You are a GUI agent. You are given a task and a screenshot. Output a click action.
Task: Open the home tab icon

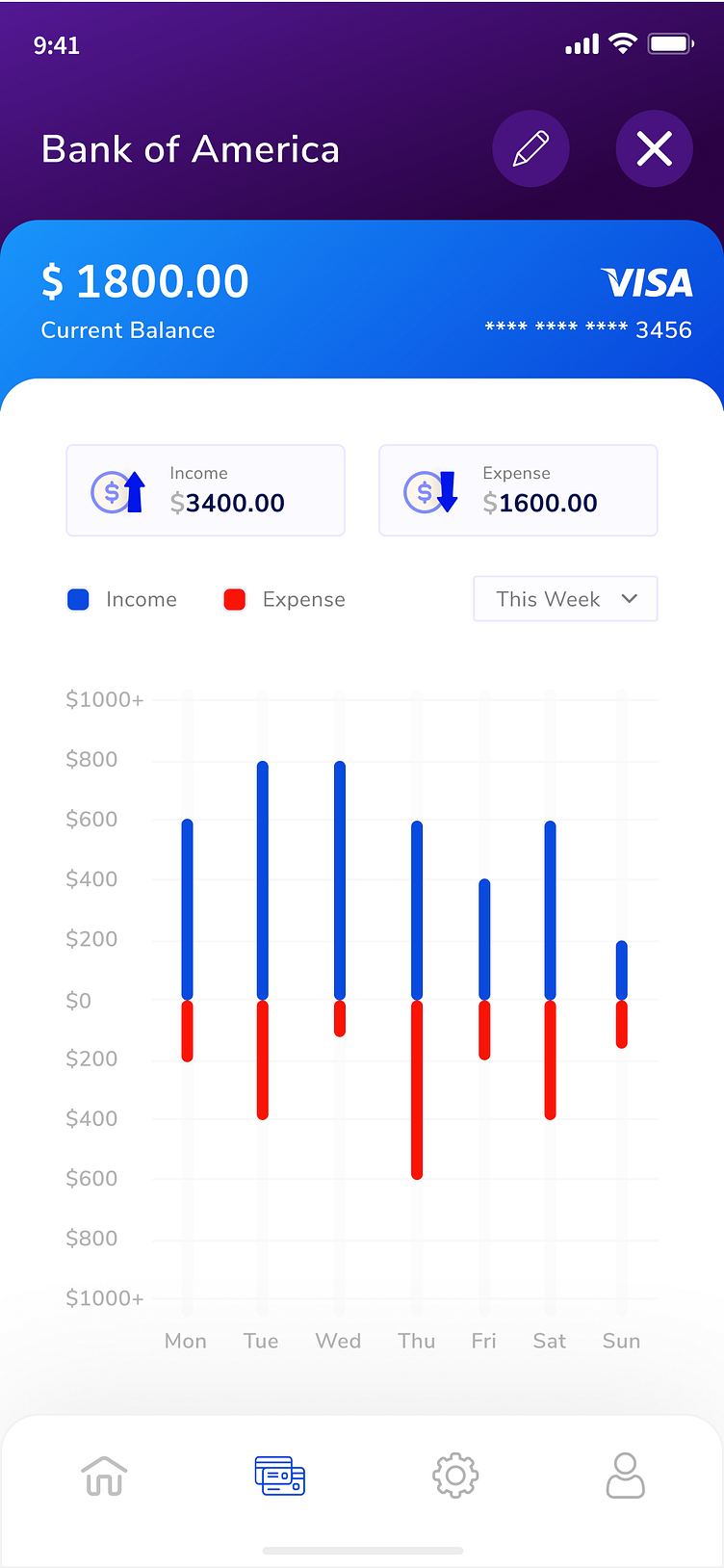click(x=104, y=1475)
